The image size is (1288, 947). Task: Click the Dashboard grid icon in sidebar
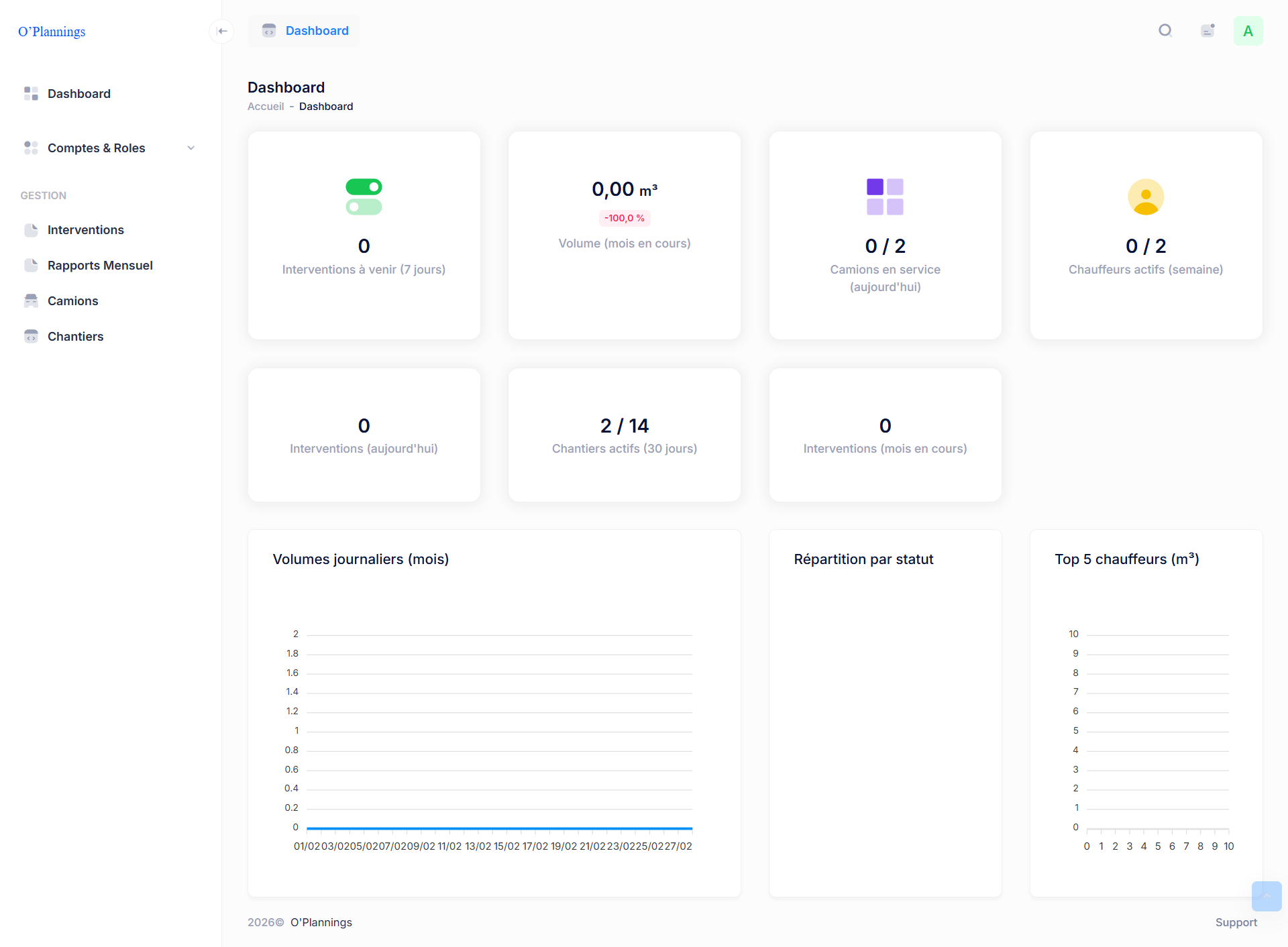click(31, 93)
